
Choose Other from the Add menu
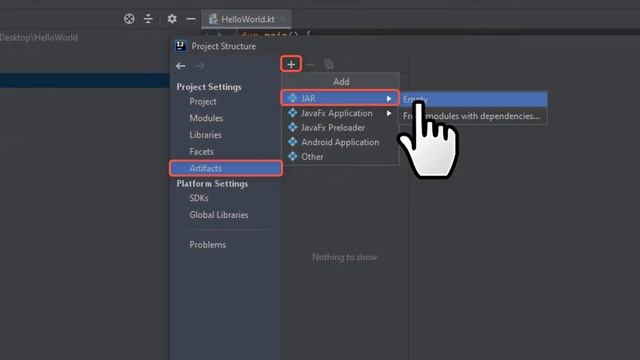pos(340,157)
